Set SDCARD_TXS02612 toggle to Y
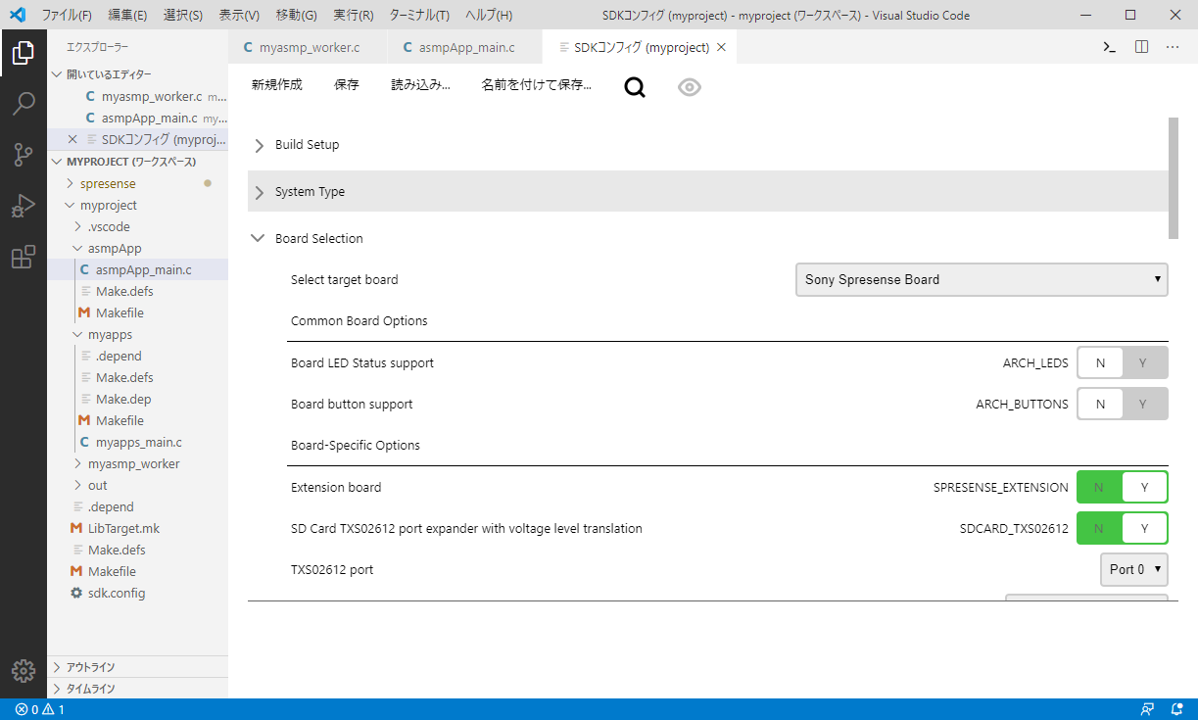1198x720 pixels. coord(1144,529)
